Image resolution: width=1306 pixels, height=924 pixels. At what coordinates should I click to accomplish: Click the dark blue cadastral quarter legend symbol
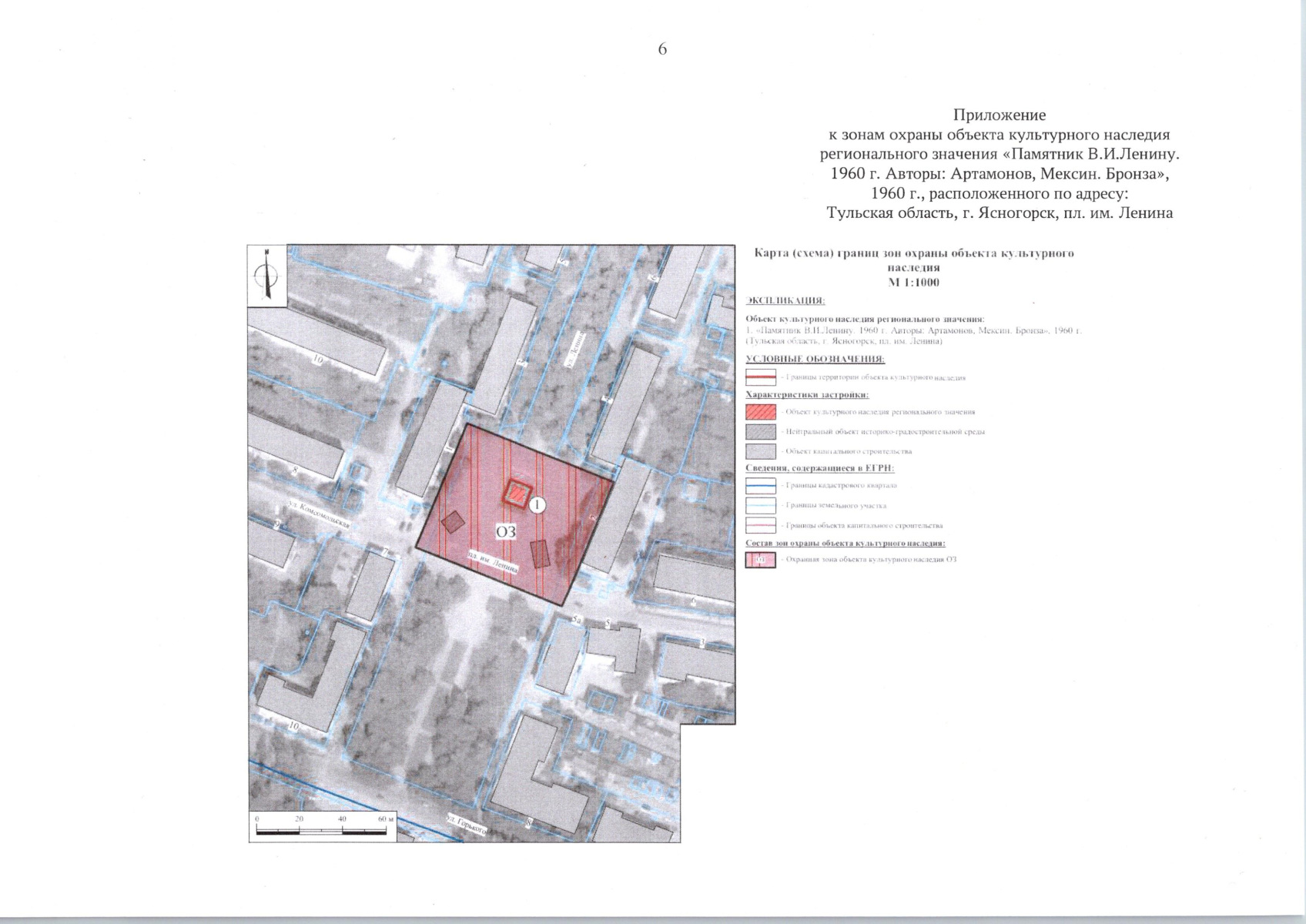(x=760, y=486)
